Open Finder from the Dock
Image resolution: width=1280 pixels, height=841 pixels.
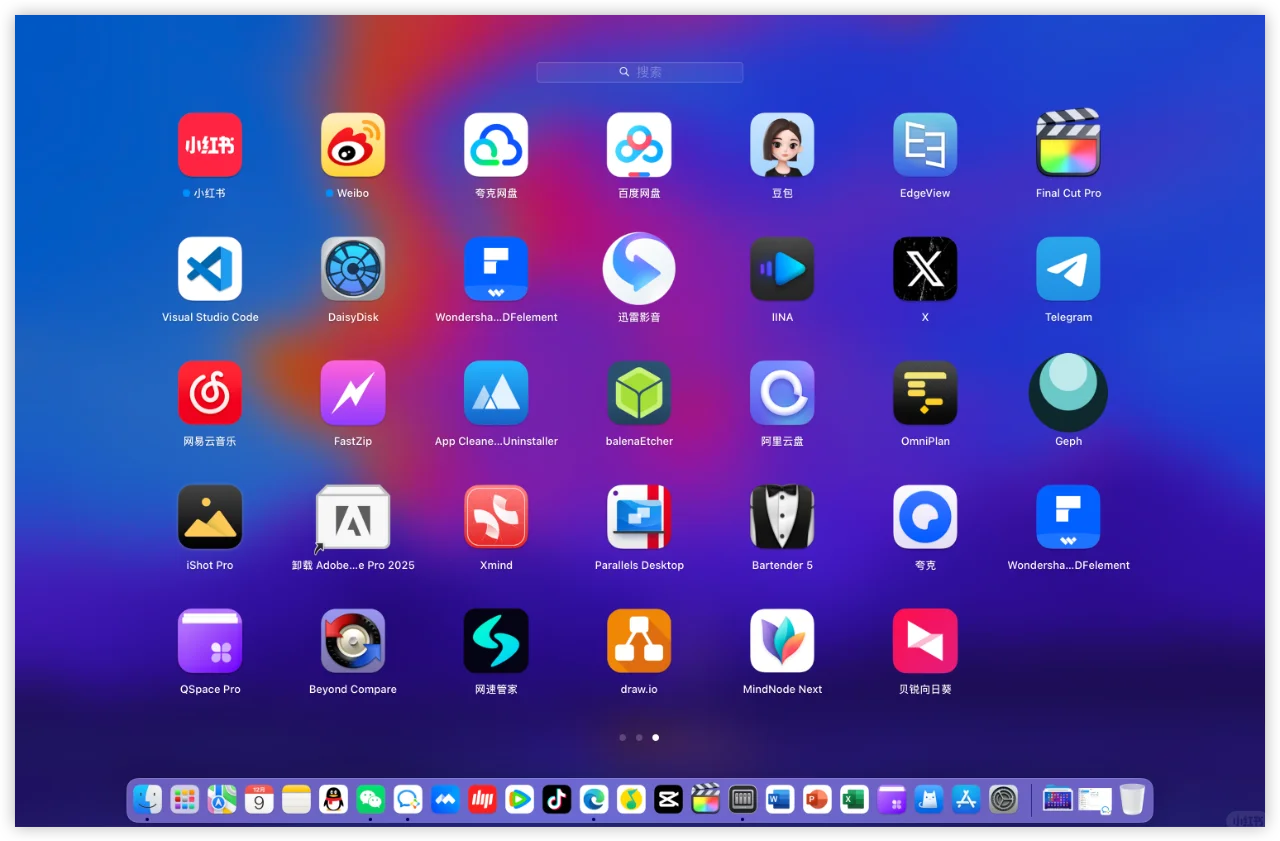point(148,799)
